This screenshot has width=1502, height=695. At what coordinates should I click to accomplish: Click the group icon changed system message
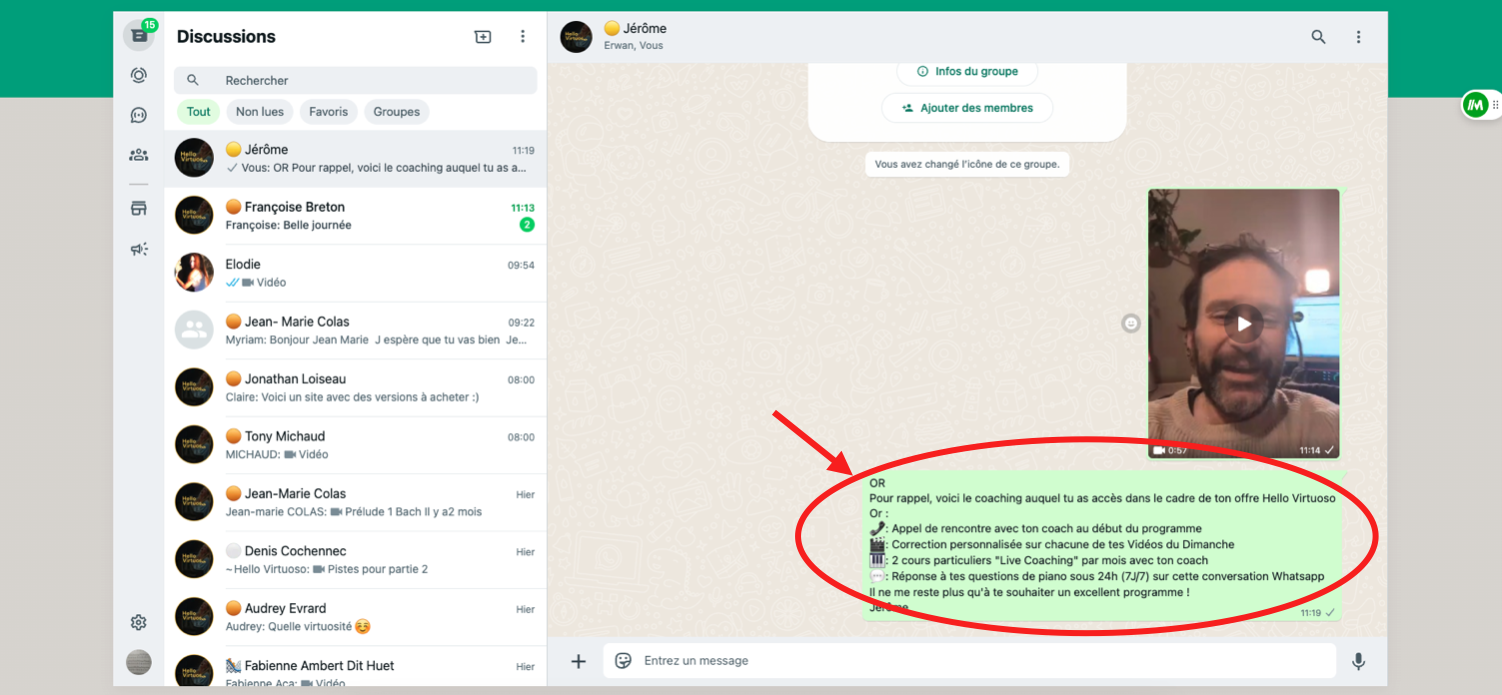coord(967,164)
